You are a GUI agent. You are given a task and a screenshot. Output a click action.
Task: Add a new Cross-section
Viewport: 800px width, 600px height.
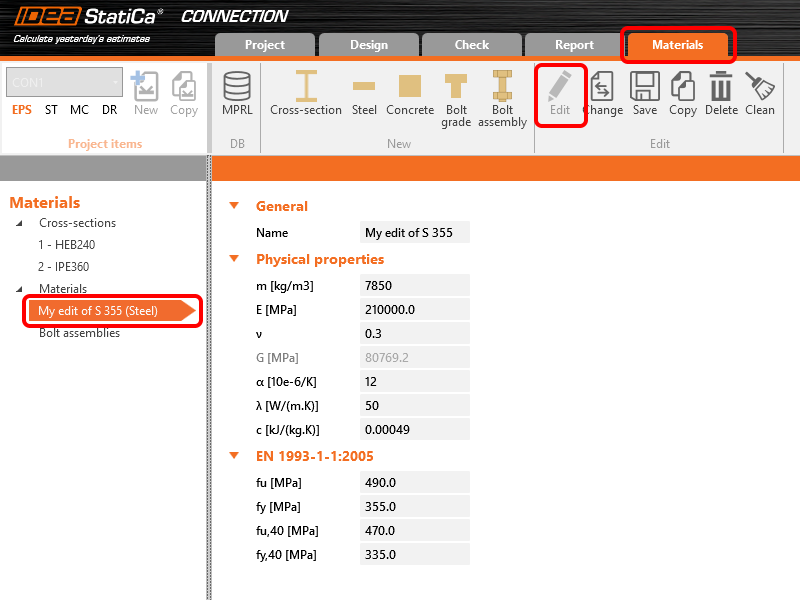pos(306,95)
